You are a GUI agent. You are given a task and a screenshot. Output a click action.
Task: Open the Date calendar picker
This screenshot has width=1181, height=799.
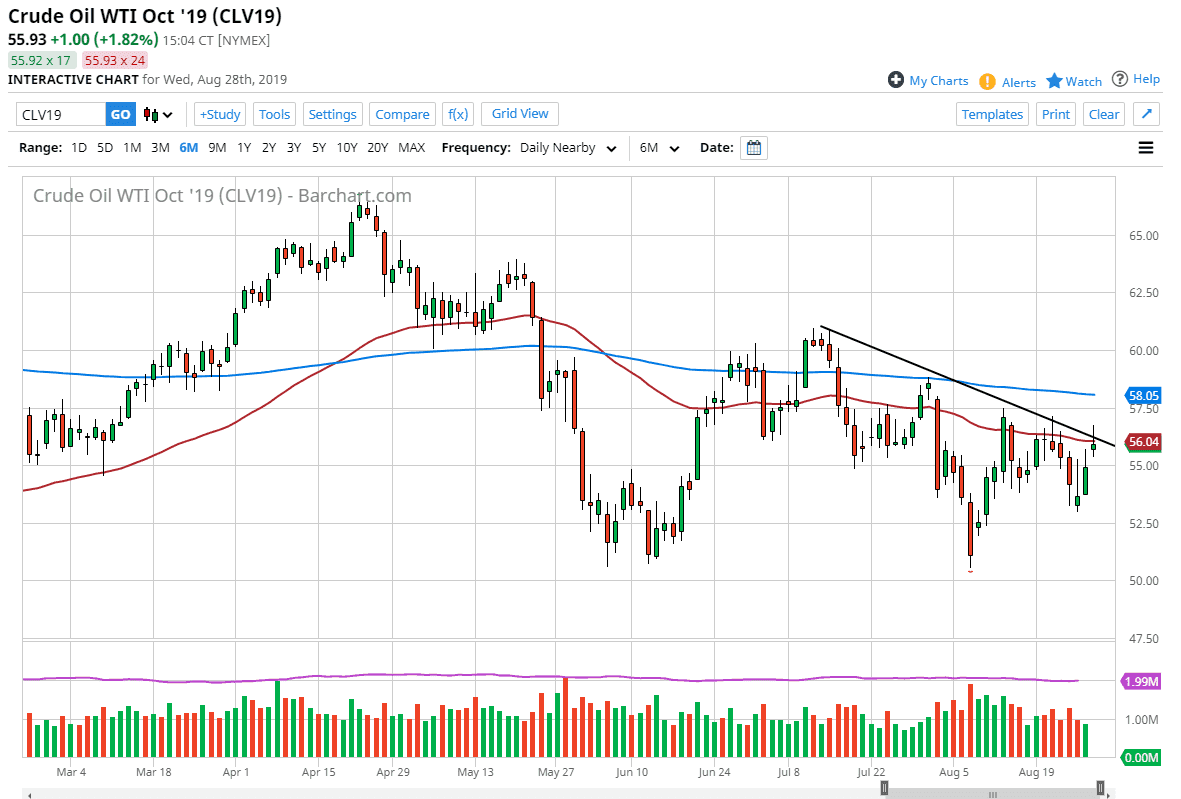pos(753,147)
